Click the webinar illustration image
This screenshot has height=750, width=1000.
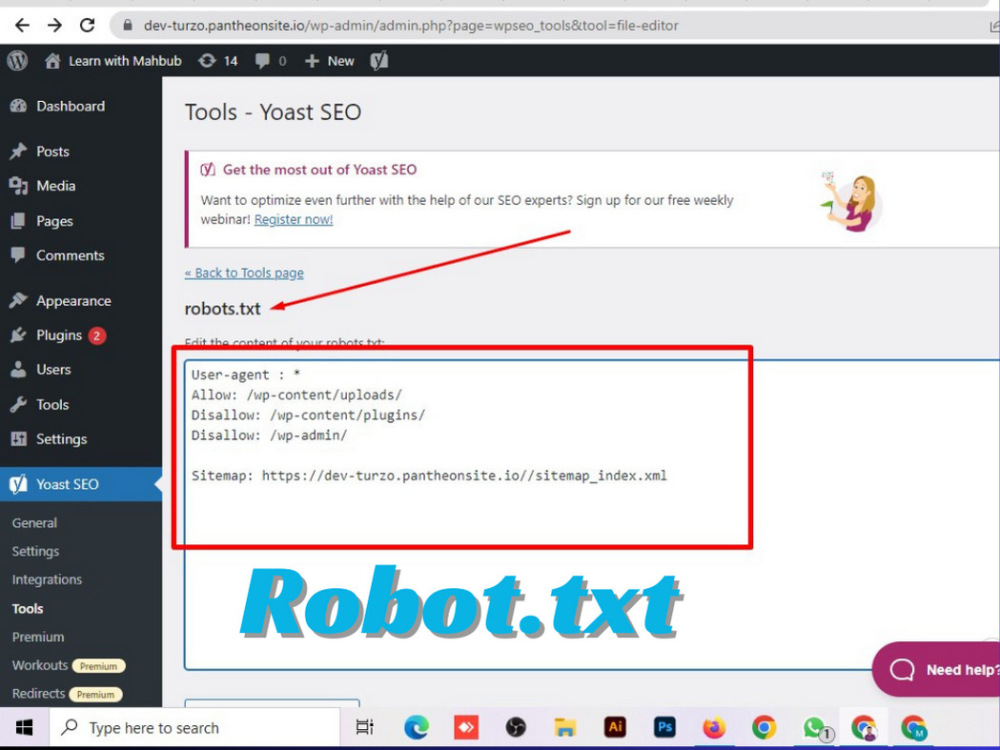[x=851, y=200]
